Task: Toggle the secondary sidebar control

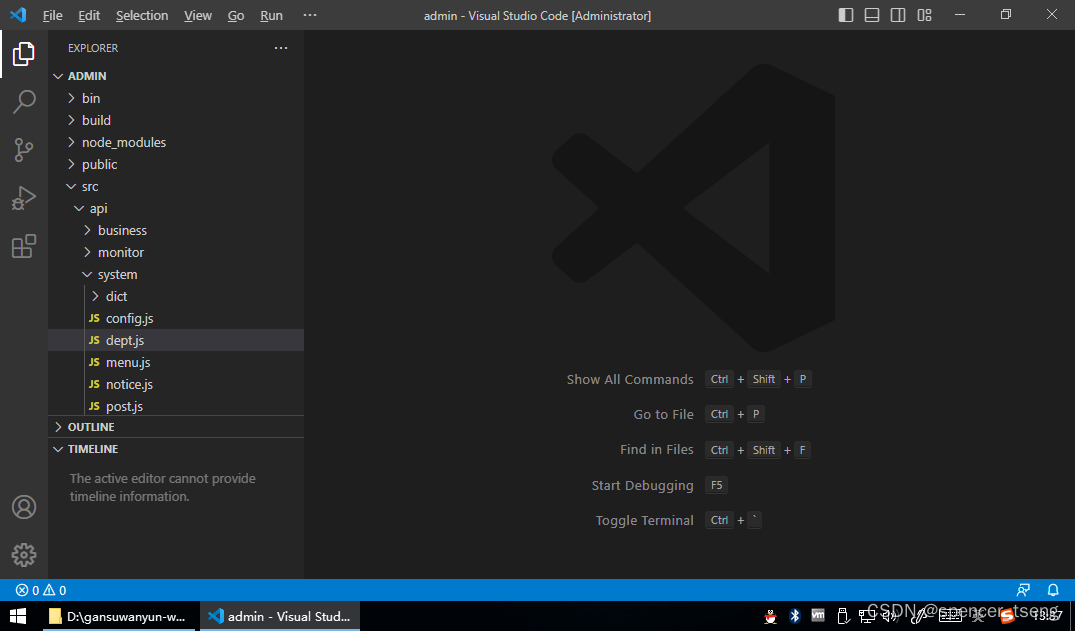Action: coord(898,14)
